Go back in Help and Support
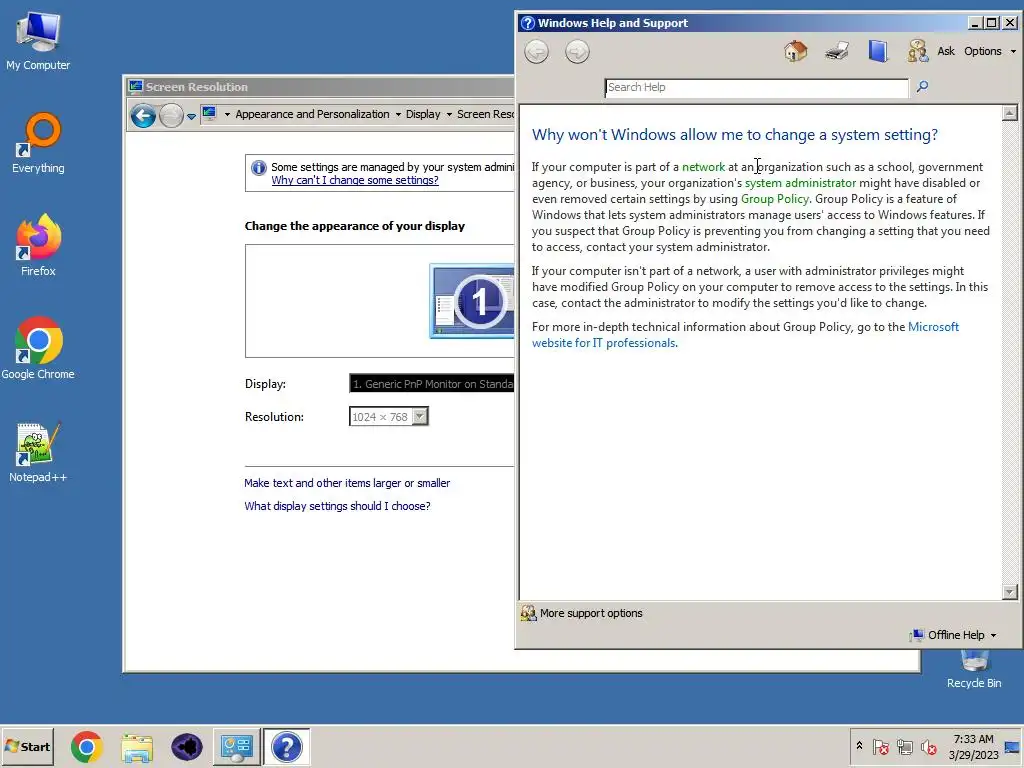 [x=536, y=51]
